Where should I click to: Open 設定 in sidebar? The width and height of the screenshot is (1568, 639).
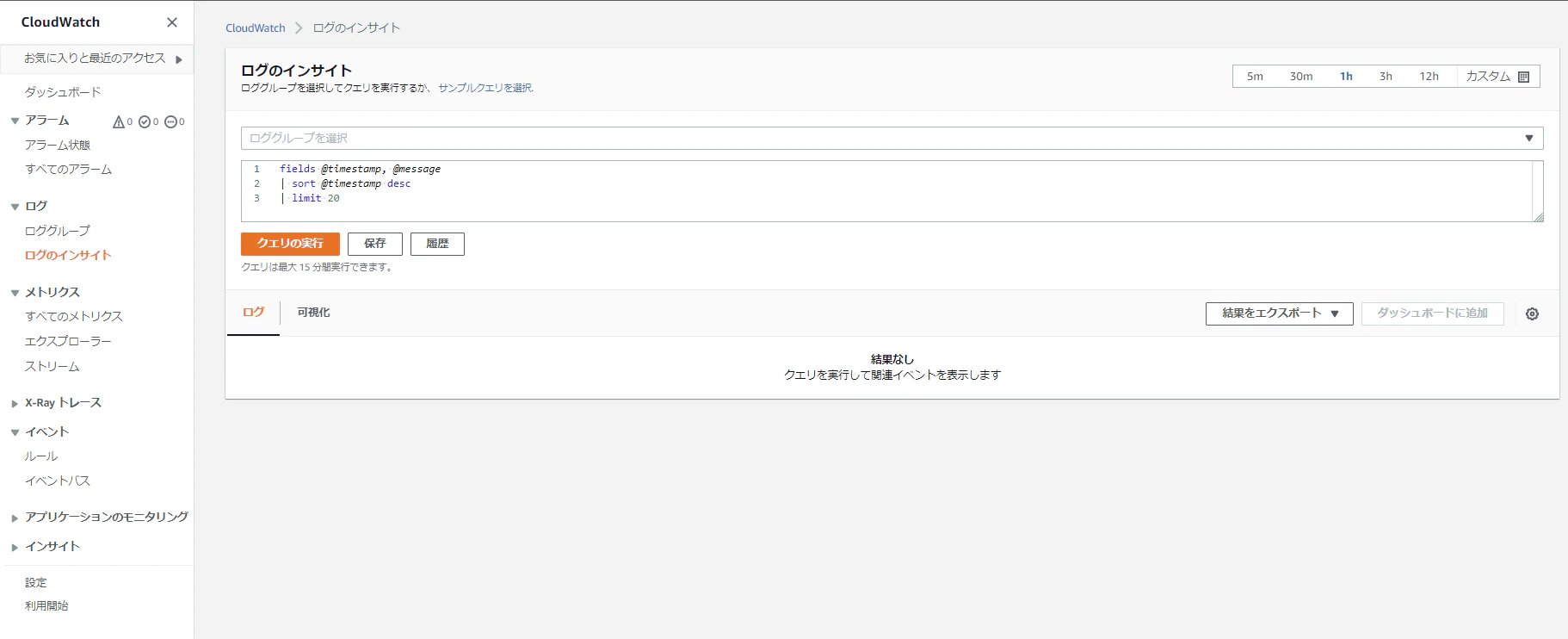(36, 583)
